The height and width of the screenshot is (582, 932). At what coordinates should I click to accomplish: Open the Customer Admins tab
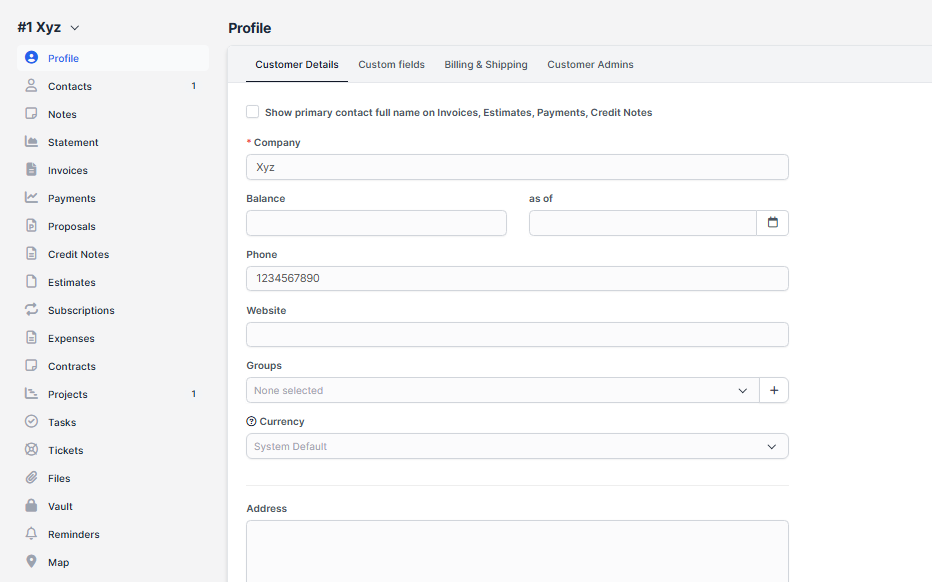pyautogui.click(x=590, y=65)
